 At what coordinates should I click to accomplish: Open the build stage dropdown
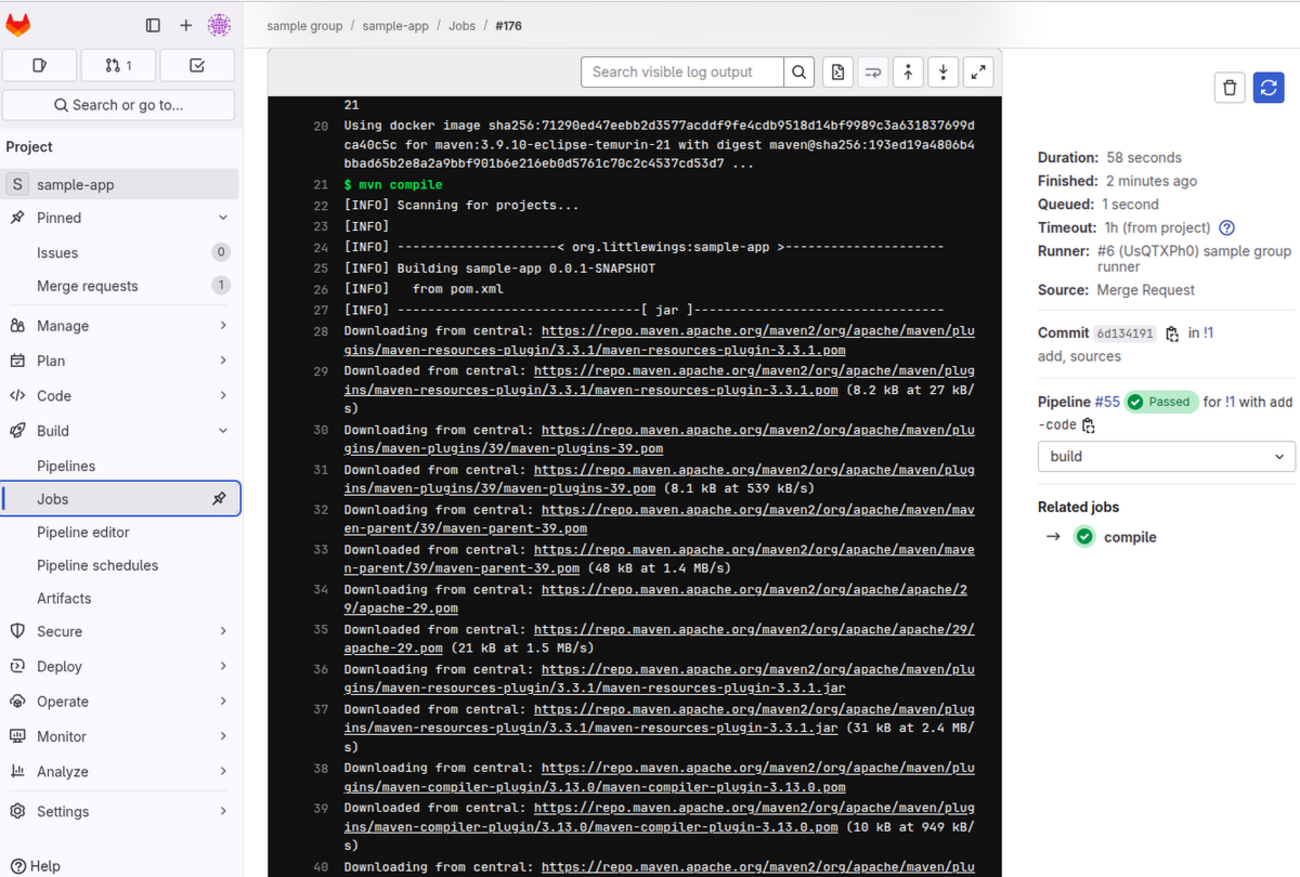[1166, 456]
